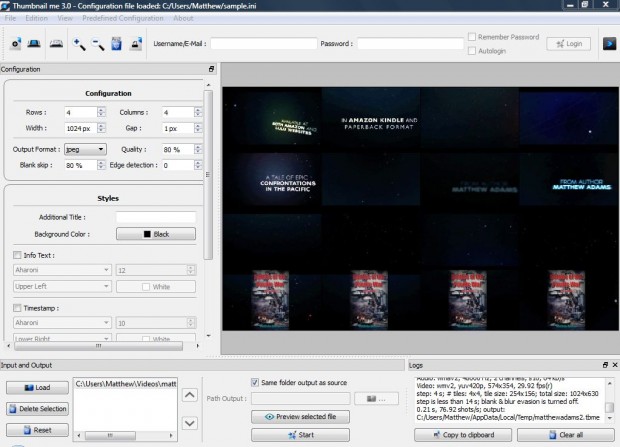Image resolution: width=620 pixels, height=447 pixels.
Task: Click the file list horizontal scrollbar
Action: 110,435
